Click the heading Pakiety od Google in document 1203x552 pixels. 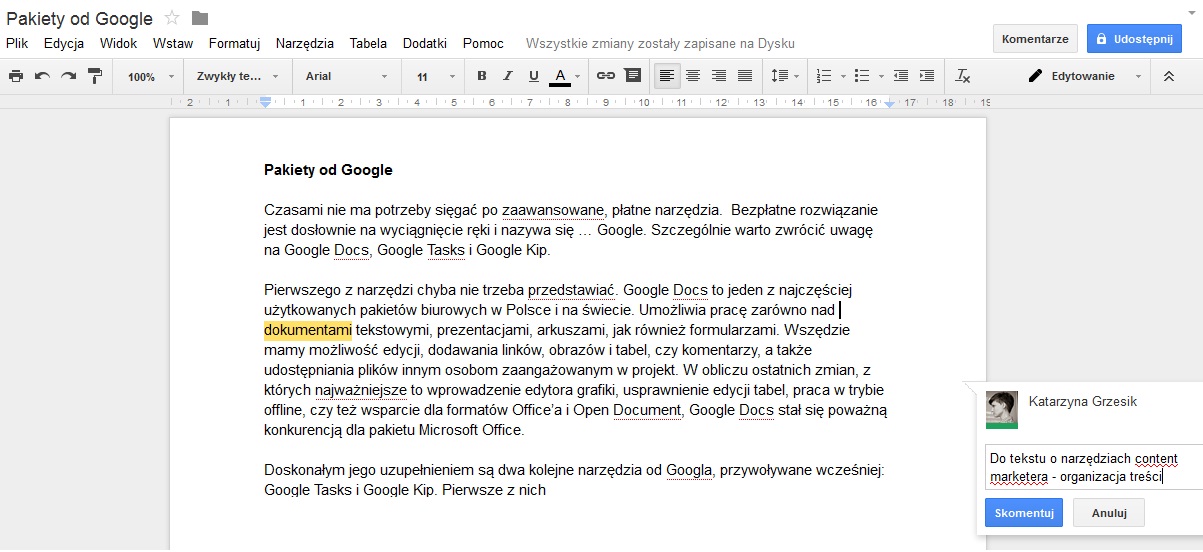point(328,170)
